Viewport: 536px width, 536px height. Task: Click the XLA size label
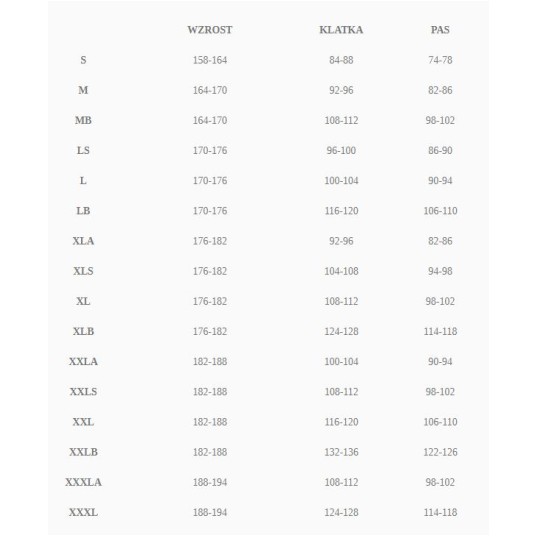[83, 241]
